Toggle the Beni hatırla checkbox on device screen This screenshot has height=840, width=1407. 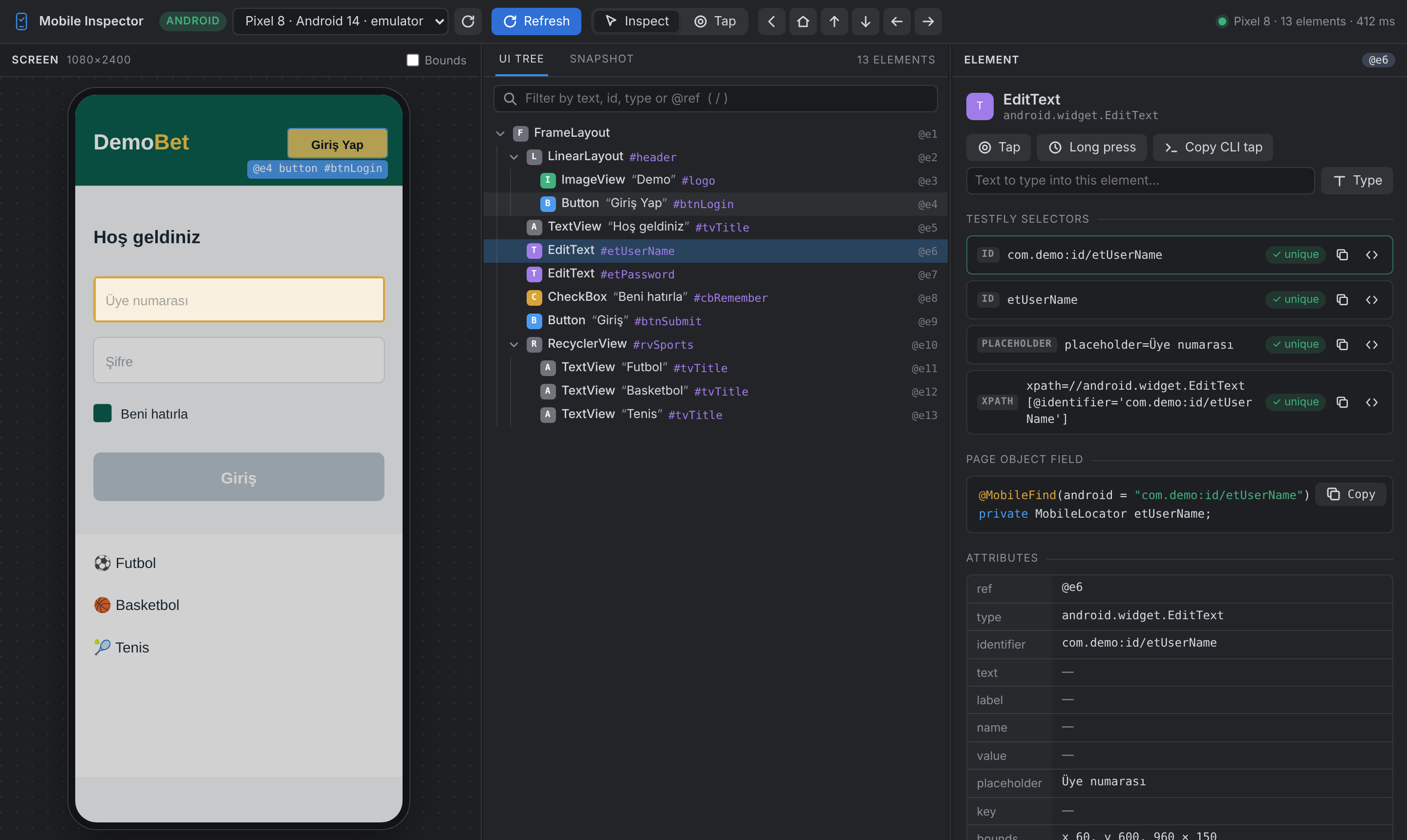coord(103,413)
